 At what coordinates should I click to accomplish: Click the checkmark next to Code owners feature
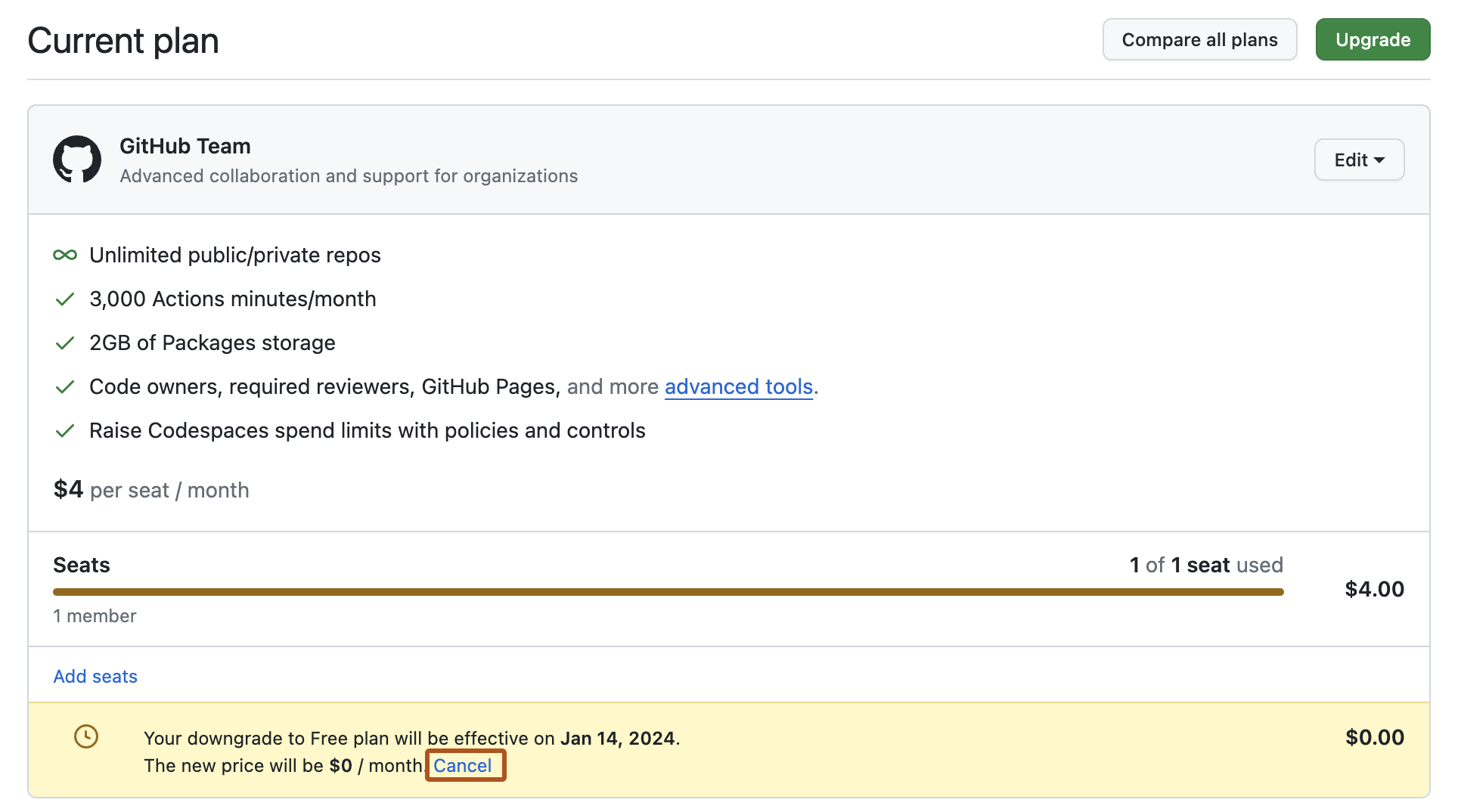point(64,387)
